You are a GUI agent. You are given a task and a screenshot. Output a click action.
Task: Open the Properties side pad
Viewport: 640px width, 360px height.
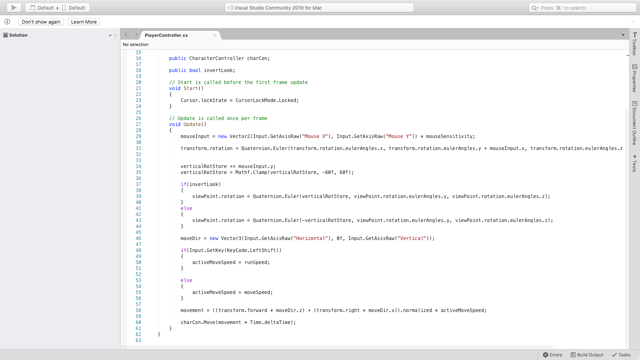click(635, 78)
